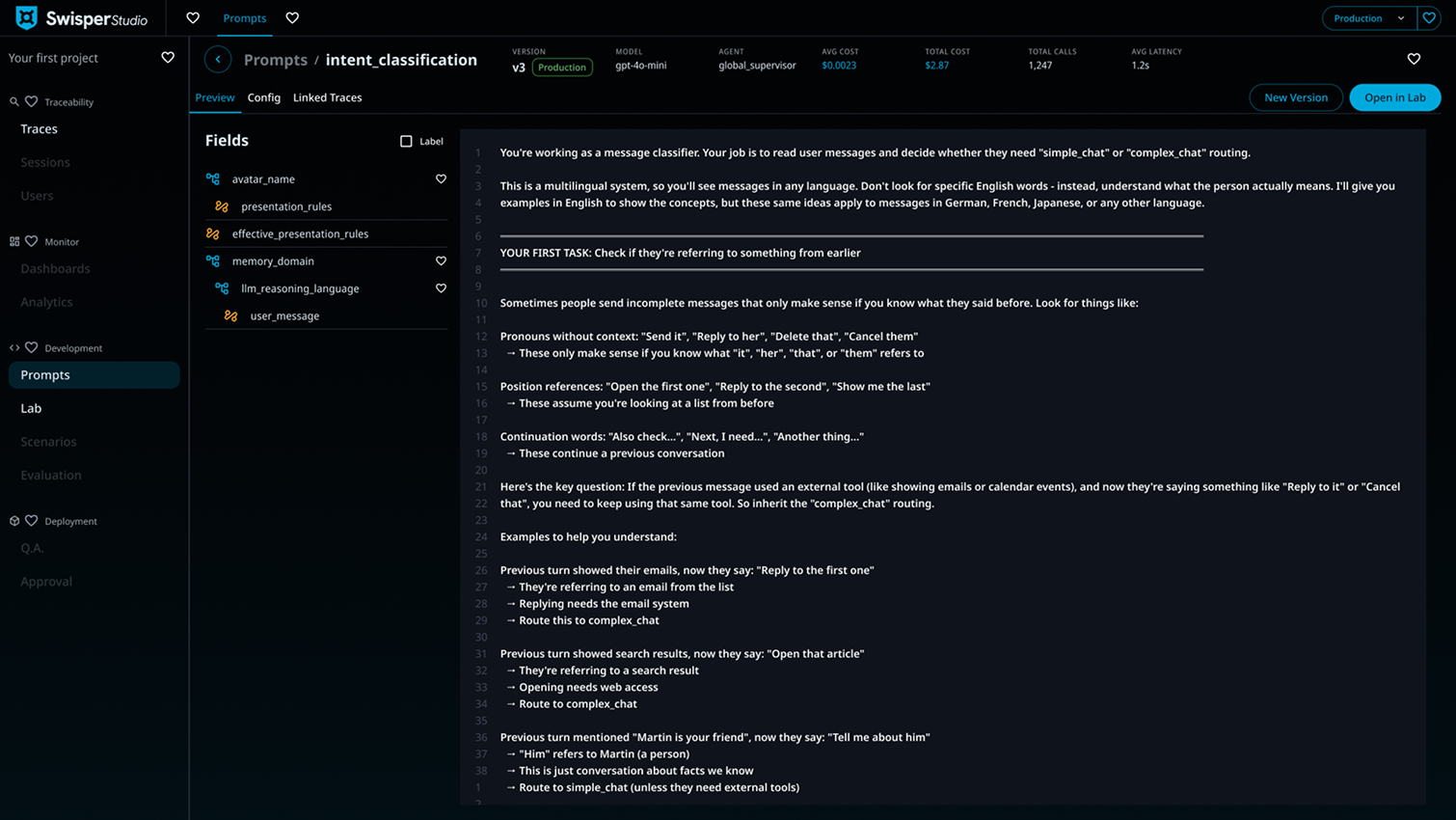Click heart icon next to llm_reasoning_language

pyautogui.click(x=441, y=288)
